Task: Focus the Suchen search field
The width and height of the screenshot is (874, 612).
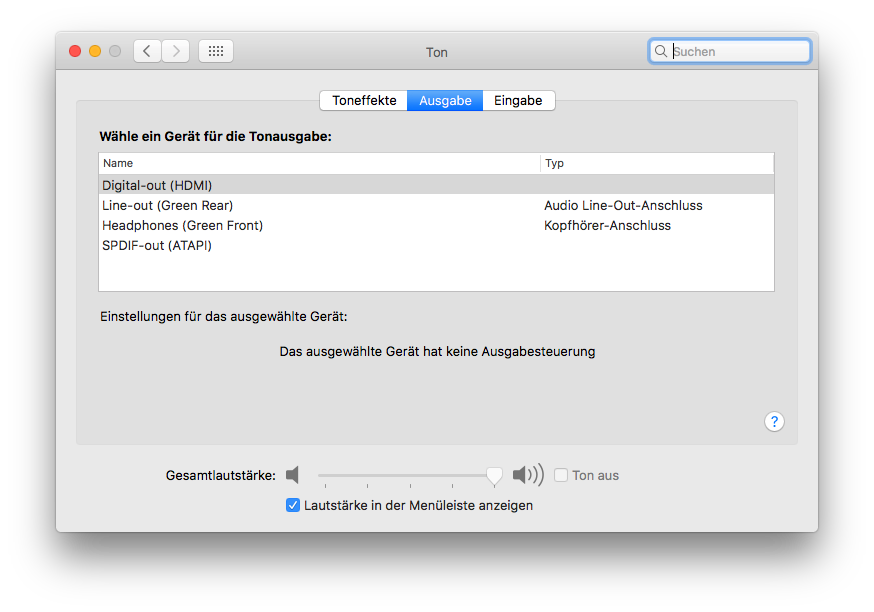Action: click(730, 51)
